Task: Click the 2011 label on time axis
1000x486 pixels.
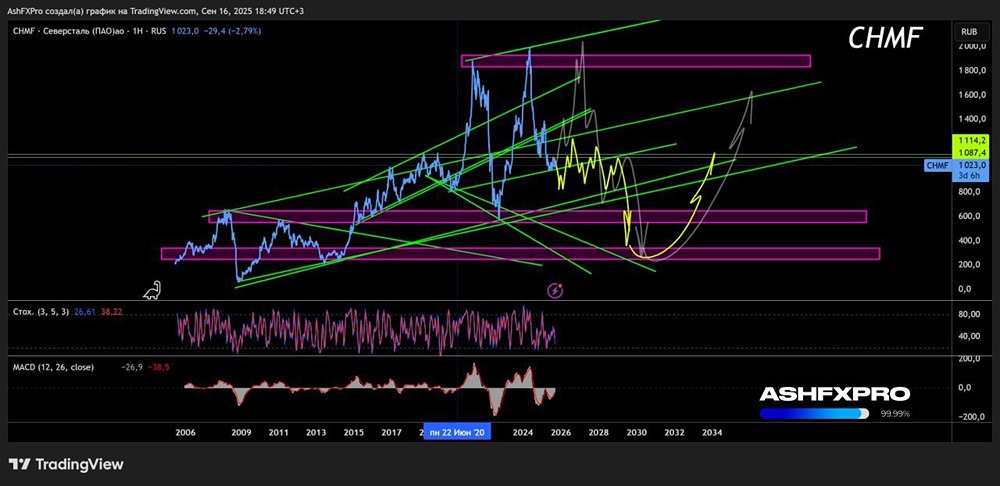Action: click(278, 432)
